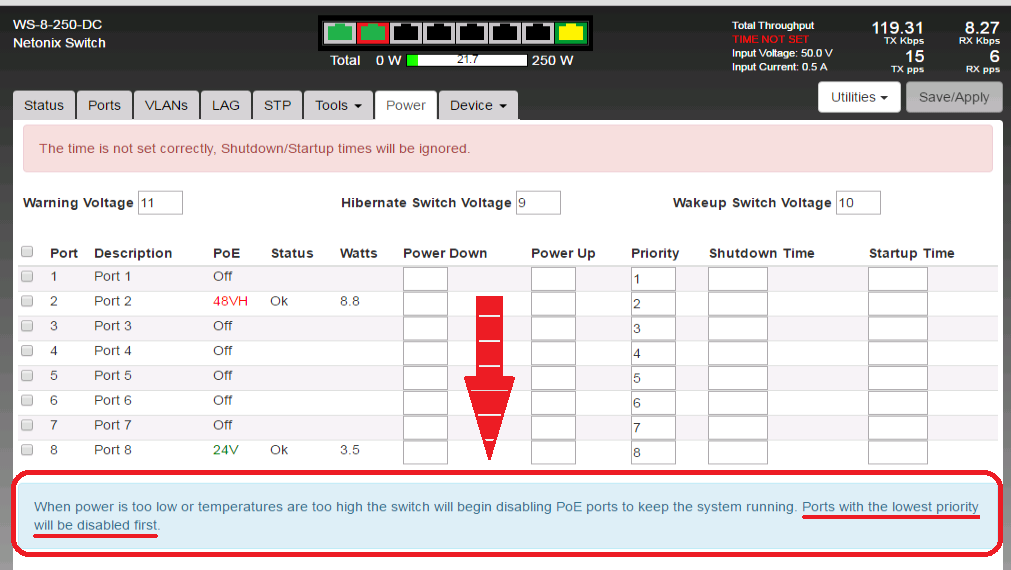This screenshot has height=570, width=1011.
Task: Click the Netonix Switch title text
Action: click(59, 43)
